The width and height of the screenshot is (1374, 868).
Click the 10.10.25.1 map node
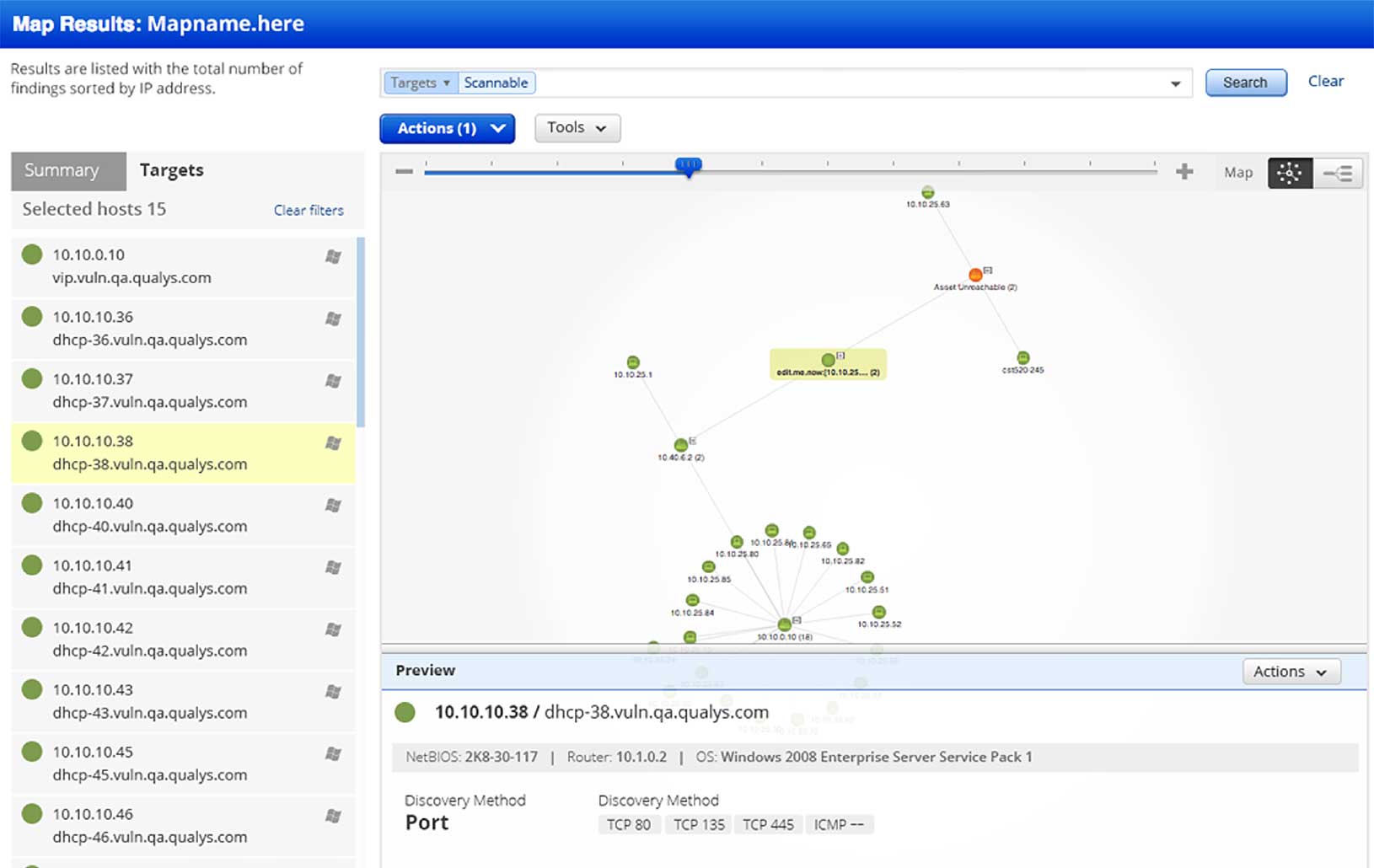pyautogui.click(x=633, y=362)
